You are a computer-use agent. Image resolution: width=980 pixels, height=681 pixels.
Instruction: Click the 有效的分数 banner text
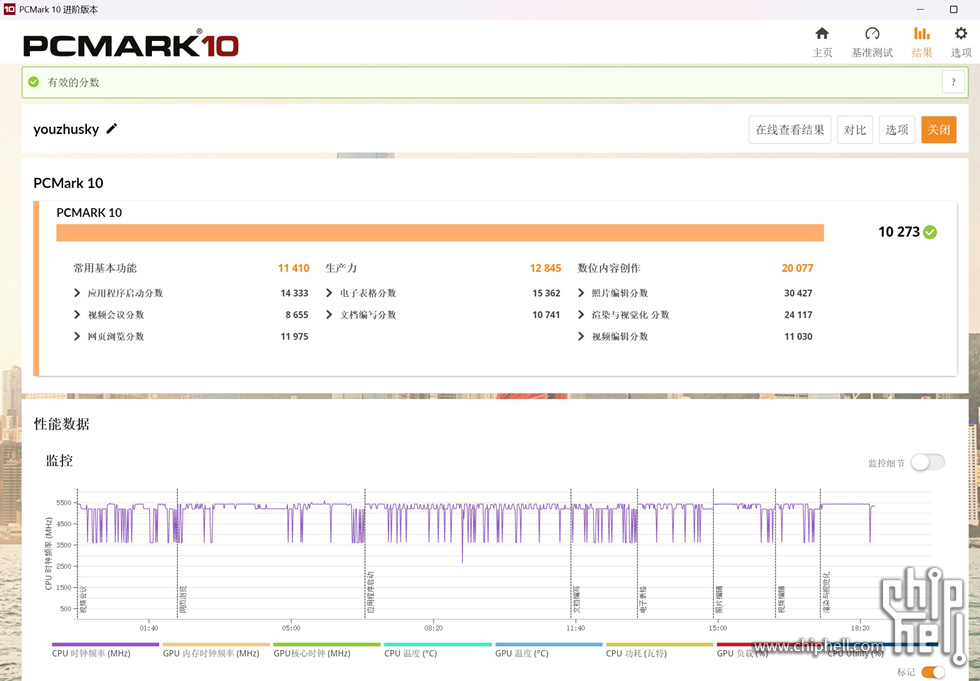click(73, 82)
